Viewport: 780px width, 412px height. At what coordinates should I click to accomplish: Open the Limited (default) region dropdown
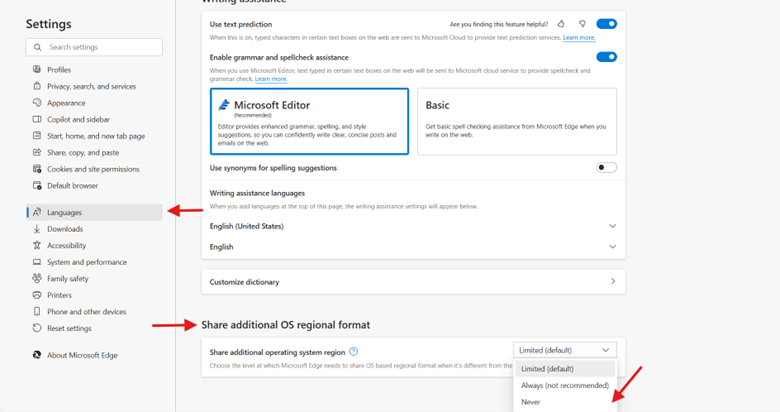[564, 350]
